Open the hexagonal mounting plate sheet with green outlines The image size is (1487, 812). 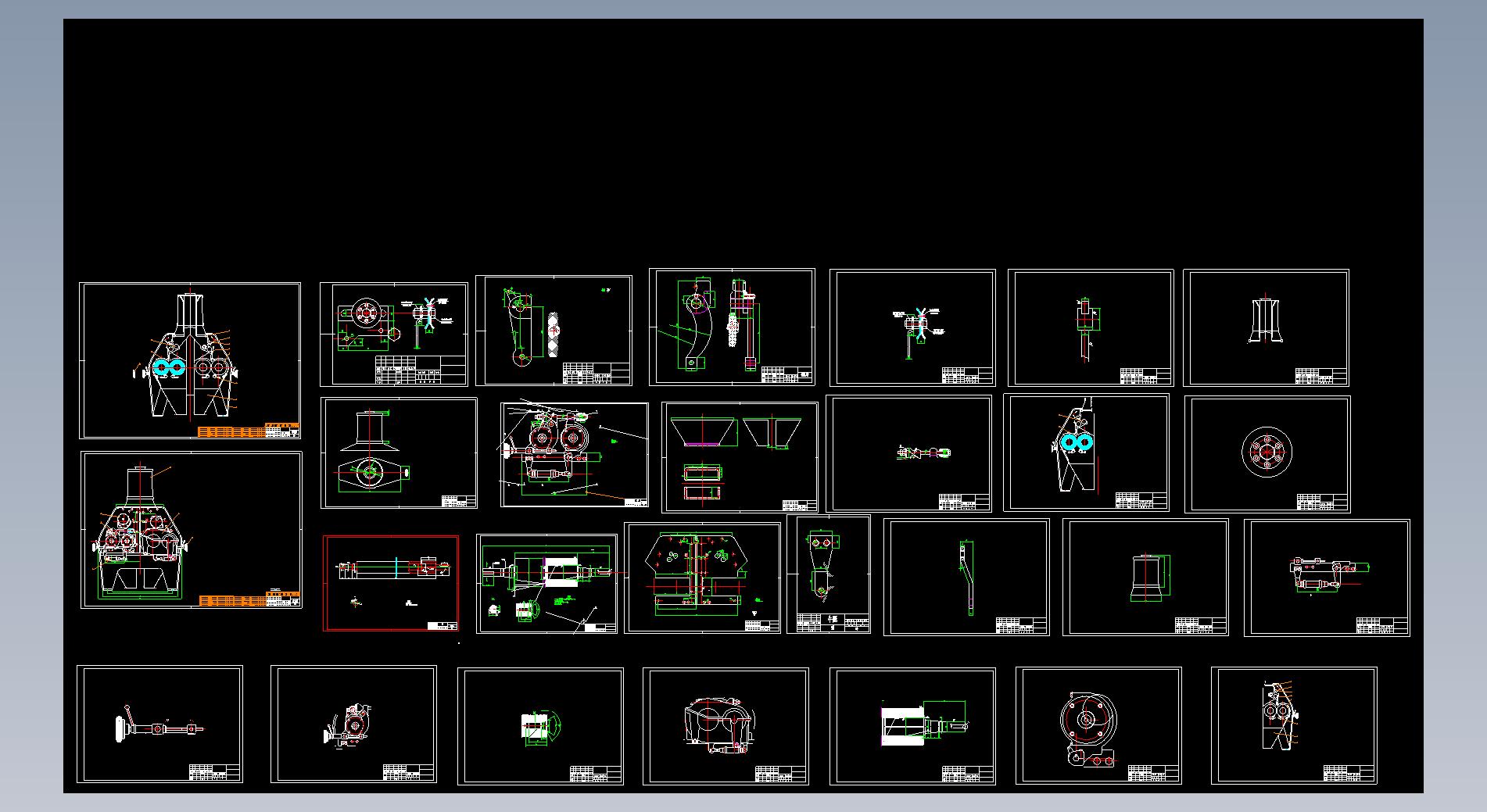pyautogui.click(x=703, y=578)
